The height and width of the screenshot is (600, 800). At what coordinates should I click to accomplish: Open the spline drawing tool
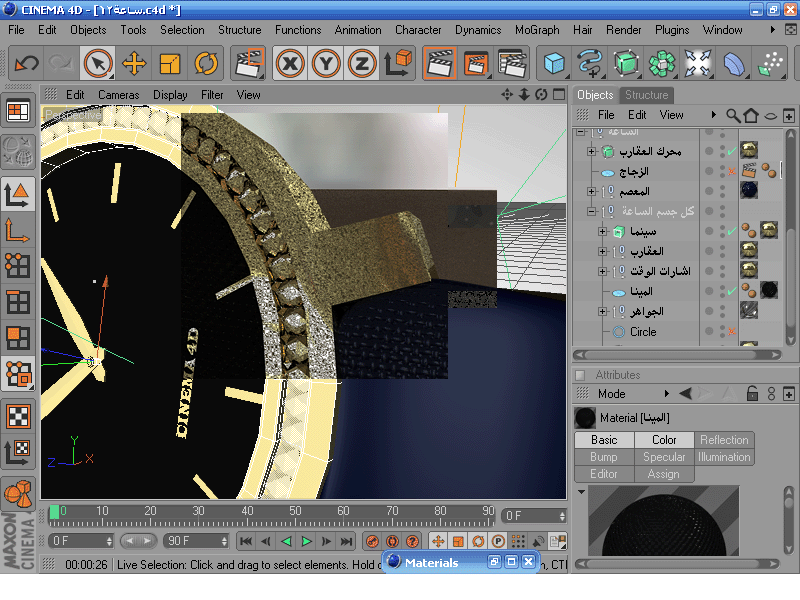(590, 64)
